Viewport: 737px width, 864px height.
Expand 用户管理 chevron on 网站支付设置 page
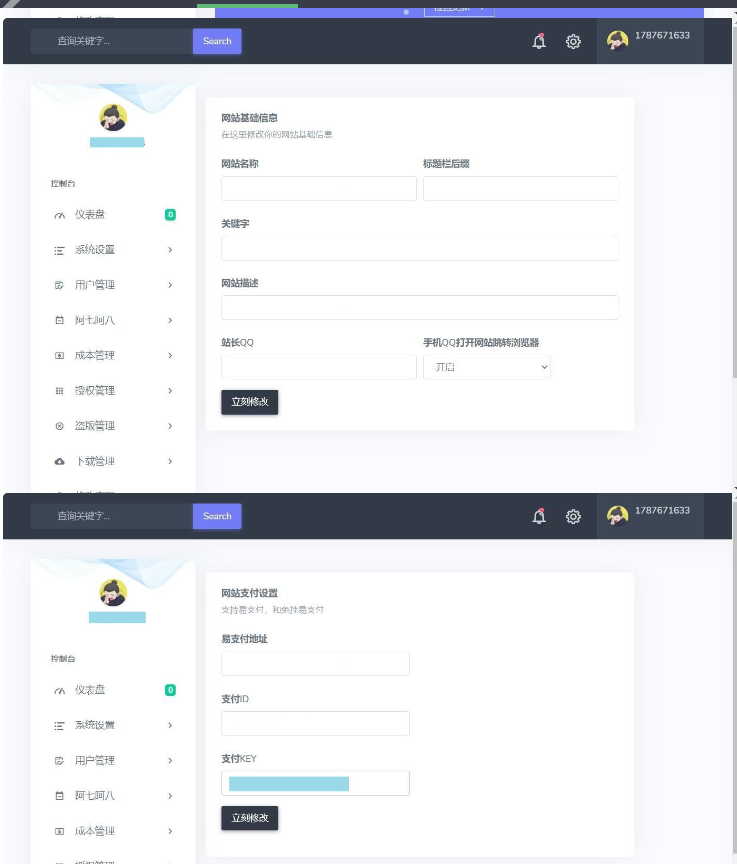(x=170, y=760)
